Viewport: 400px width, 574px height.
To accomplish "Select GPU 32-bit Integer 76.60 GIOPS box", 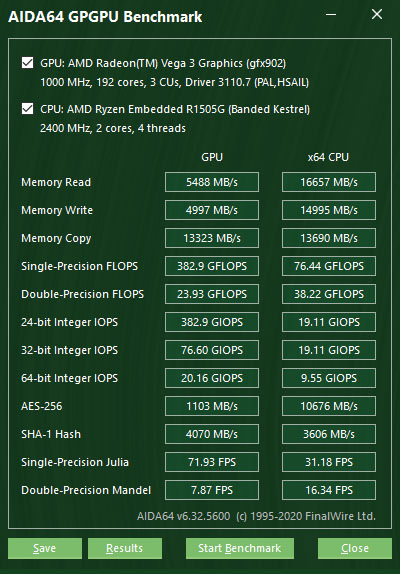I will [x=212, y=350].
